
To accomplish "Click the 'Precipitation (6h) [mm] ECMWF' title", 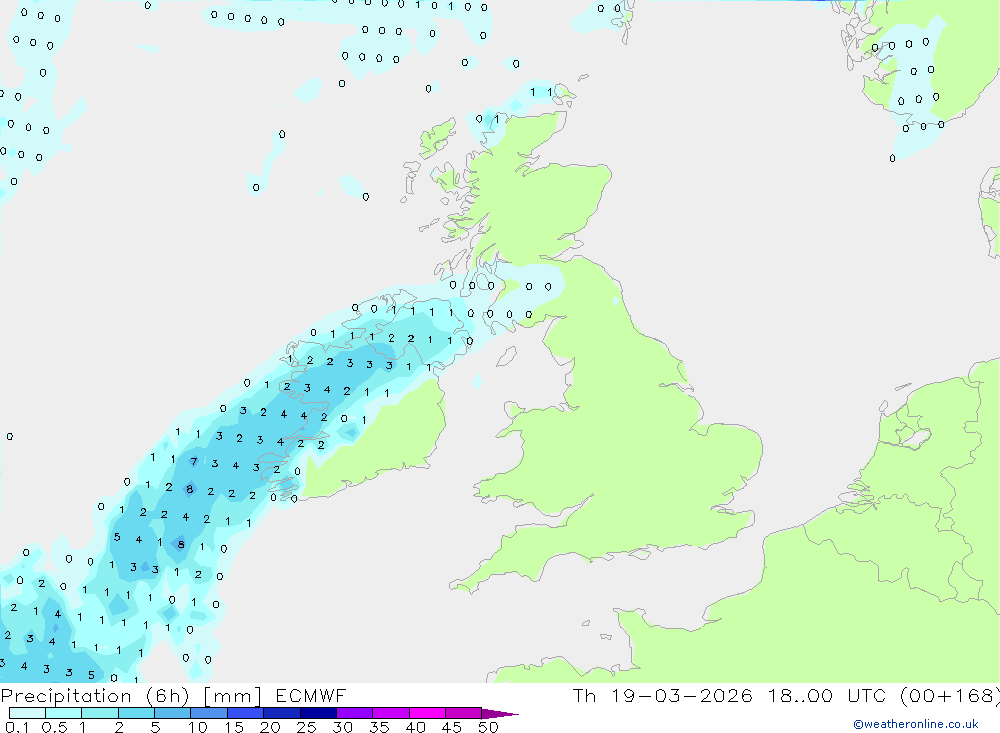I will (173, 695).
